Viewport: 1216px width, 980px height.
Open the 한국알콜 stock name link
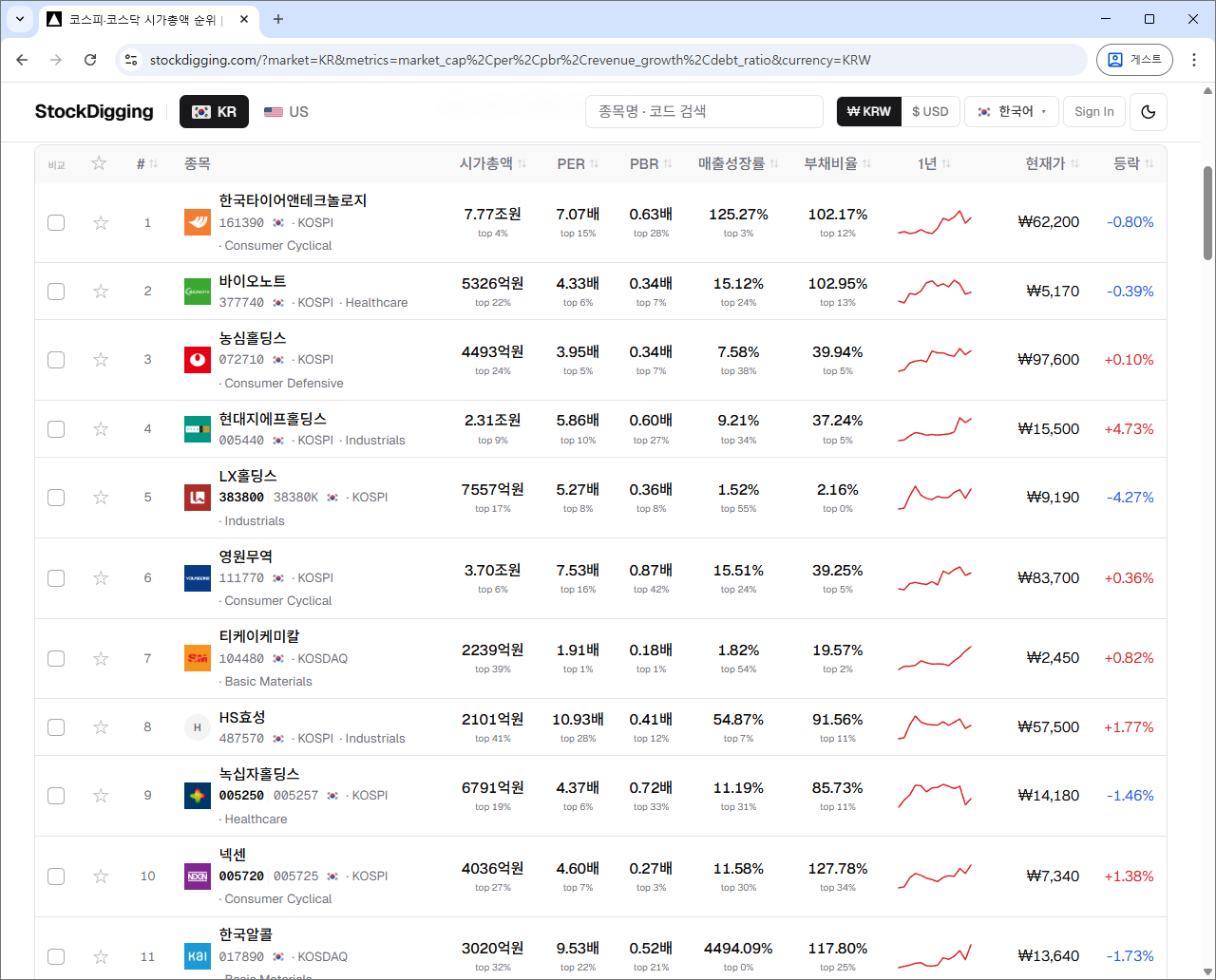click(x=246, y=934)
